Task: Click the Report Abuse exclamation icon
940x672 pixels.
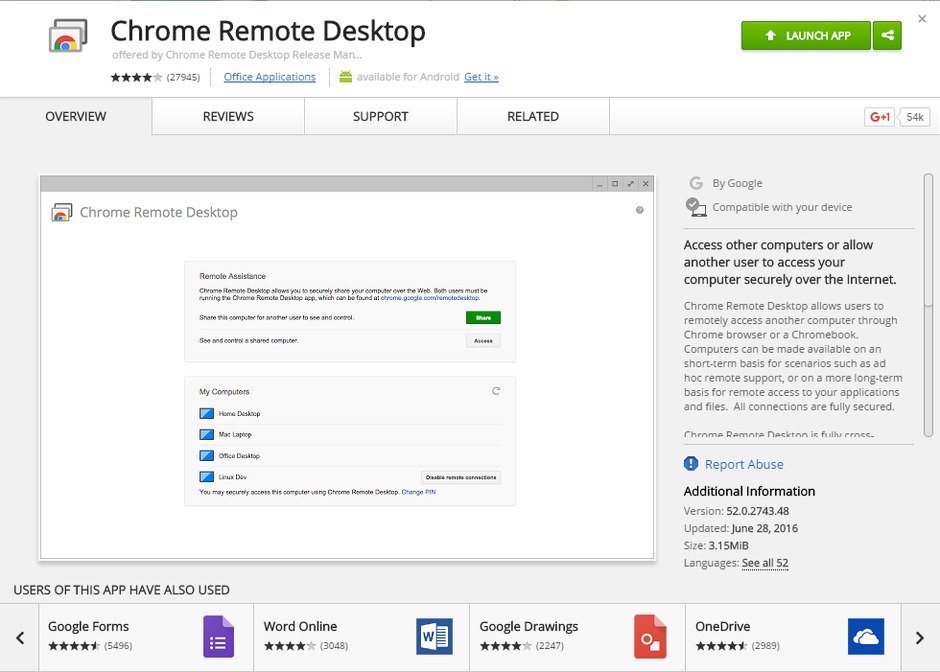Action: (x=690, y=464)
